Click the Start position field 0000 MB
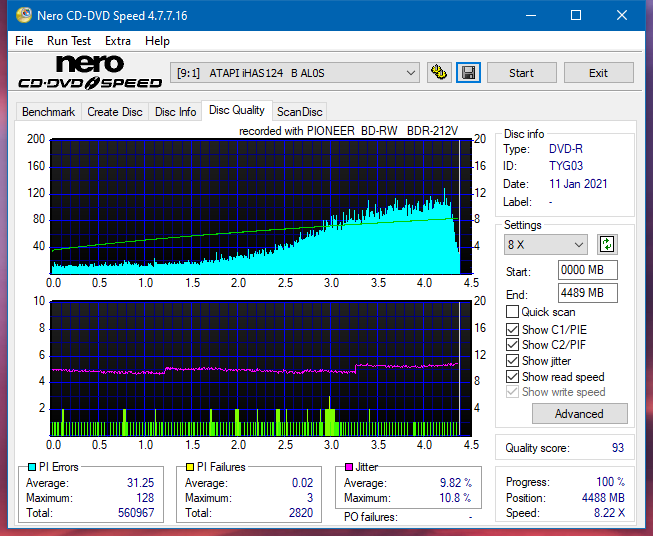Image resolution: width=653 pixels, height=536 pixels. click(x=587, y=270)
